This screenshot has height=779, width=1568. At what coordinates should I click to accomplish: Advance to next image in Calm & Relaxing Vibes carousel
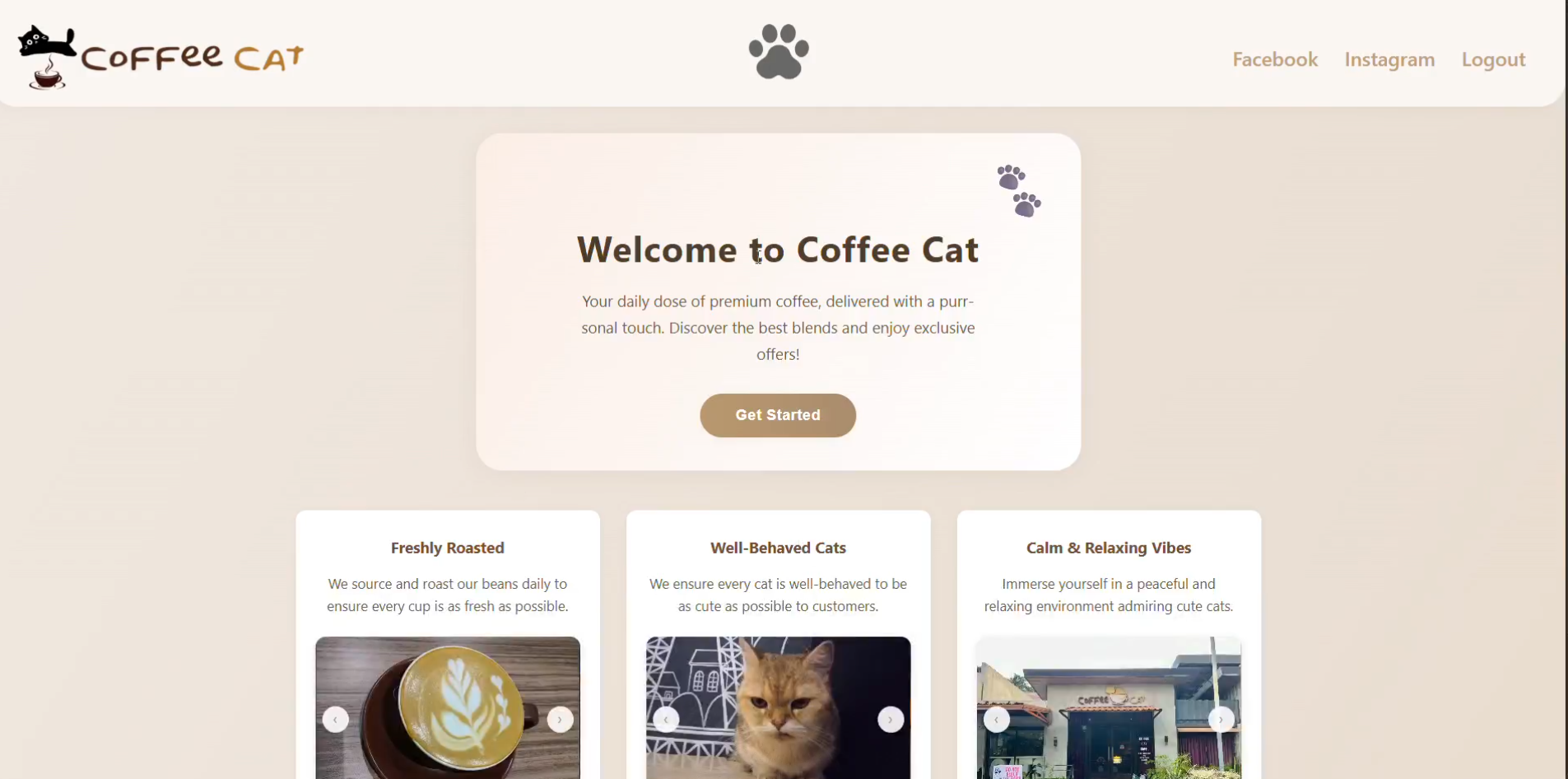[1221, 720]
